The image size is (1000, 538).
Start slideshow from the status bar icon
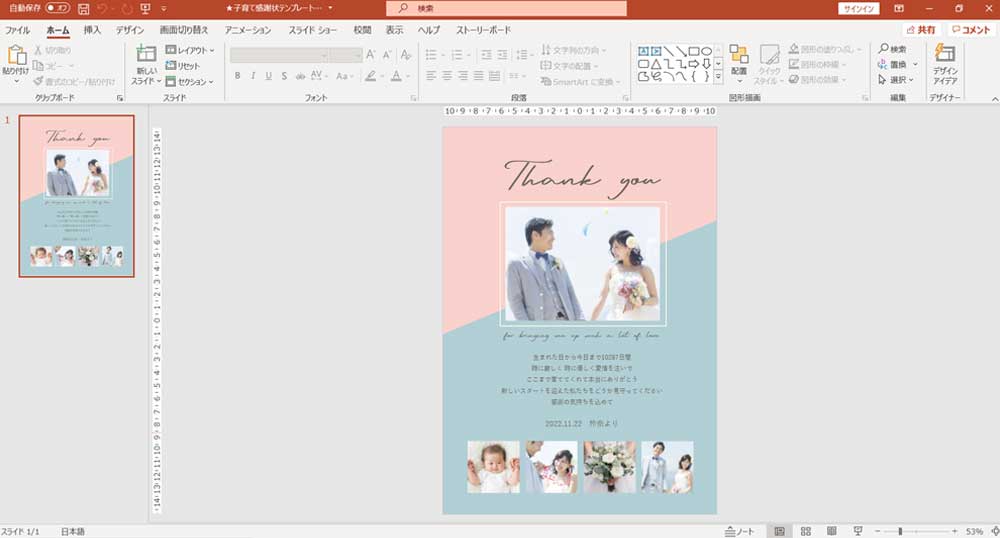click(x=857, y=530)
